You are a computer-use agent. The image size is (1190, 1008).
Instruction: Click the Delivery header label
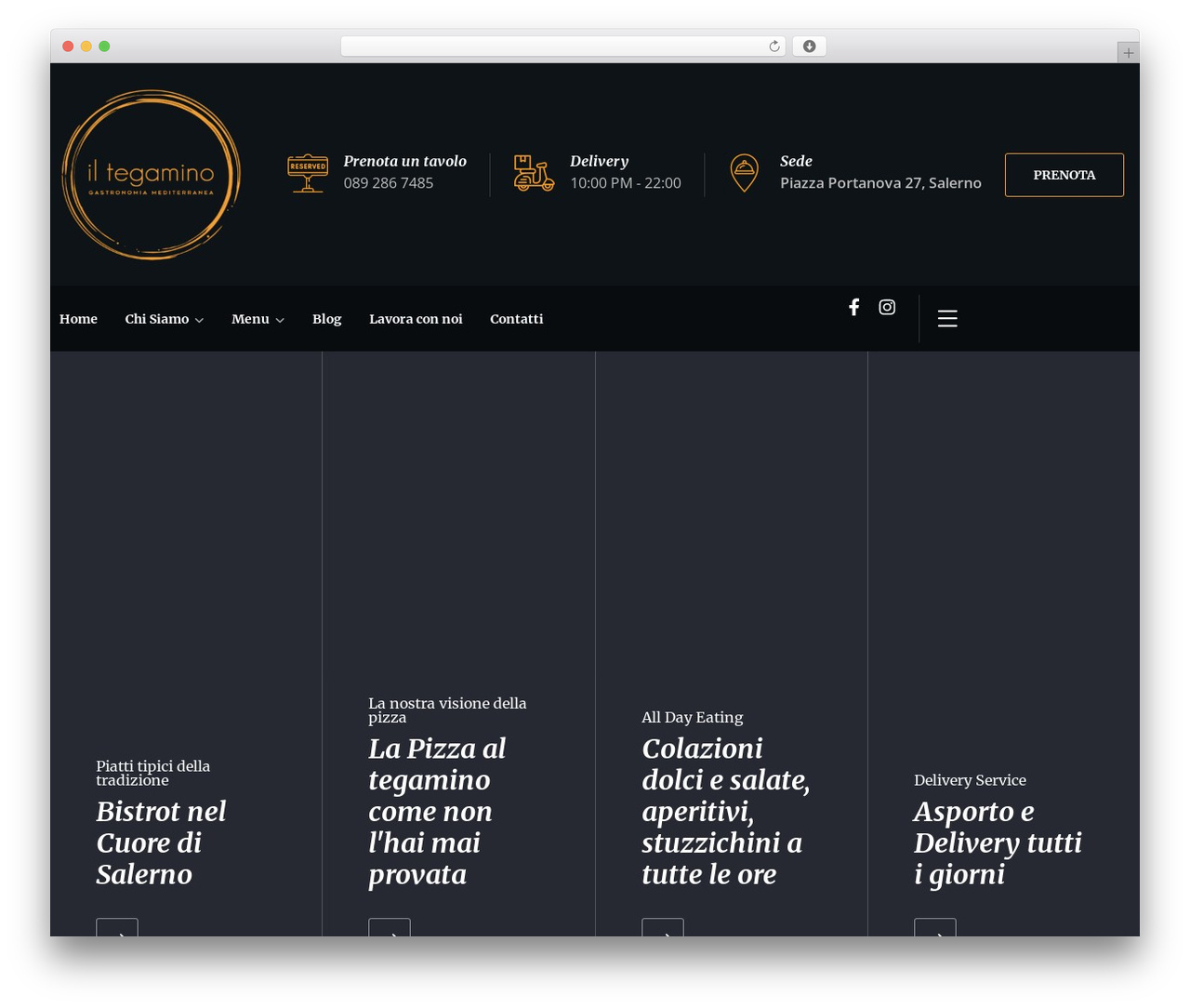pos(599,161)
